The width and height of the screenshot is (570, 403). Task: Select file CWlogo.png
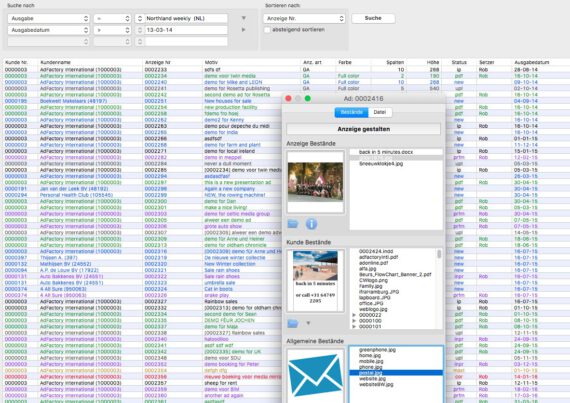coord(373,281)
